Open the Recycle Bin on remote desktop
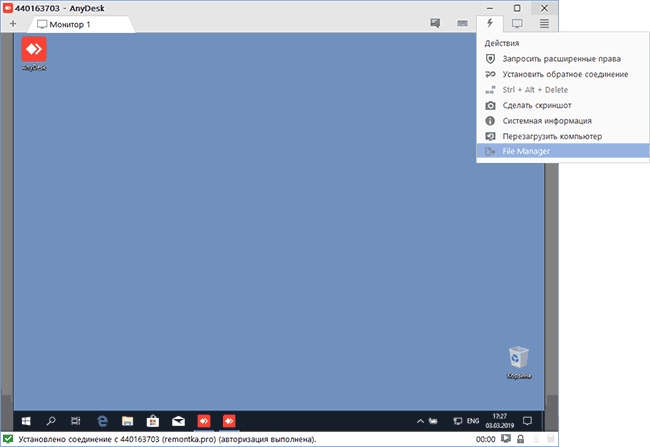650x447 pixels. 518,360
